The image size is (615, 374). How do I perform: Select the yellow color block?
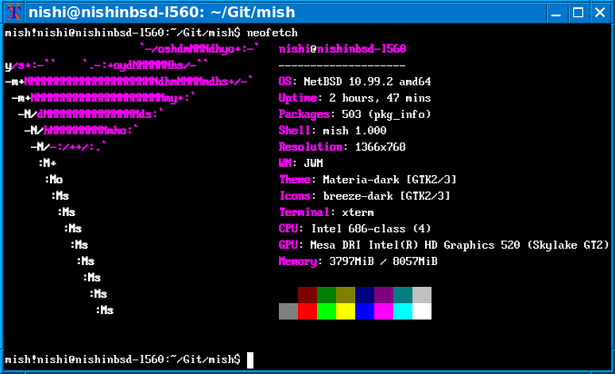tap(346, 311)
